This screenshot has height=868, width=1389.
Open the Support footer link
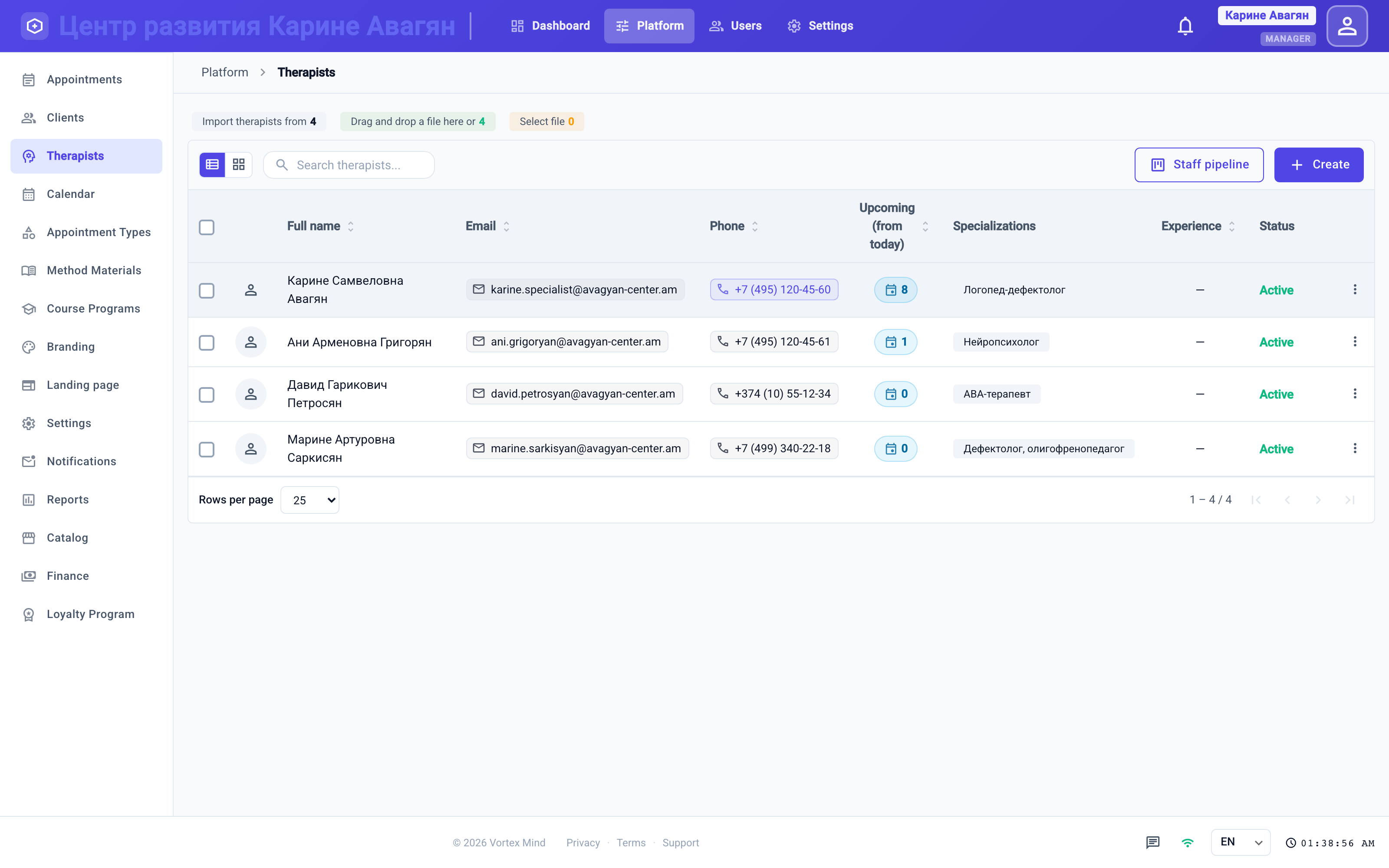coord(680,843)
